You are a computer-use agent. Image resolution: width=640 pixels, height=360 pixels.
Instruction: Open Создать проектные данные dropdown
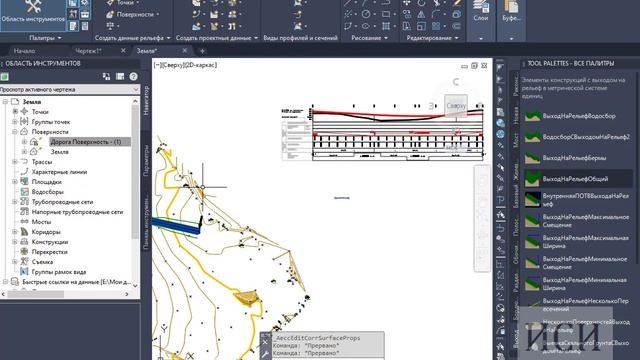217,38
